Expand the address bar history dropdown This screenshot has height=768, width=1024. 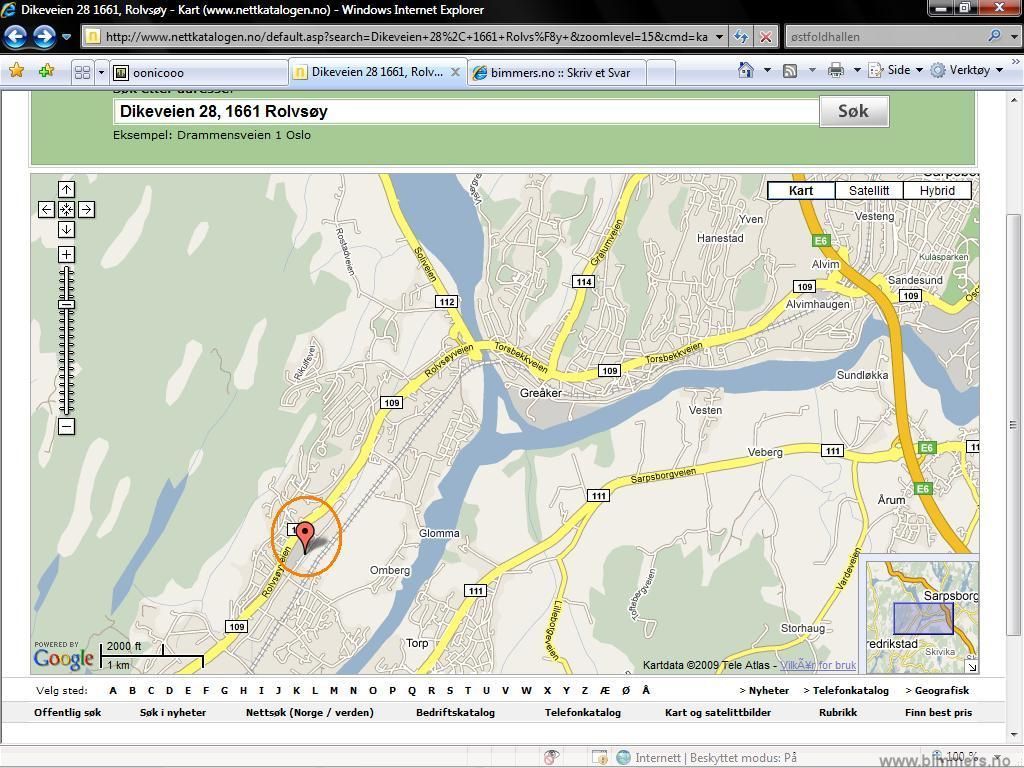coord(719,37)
